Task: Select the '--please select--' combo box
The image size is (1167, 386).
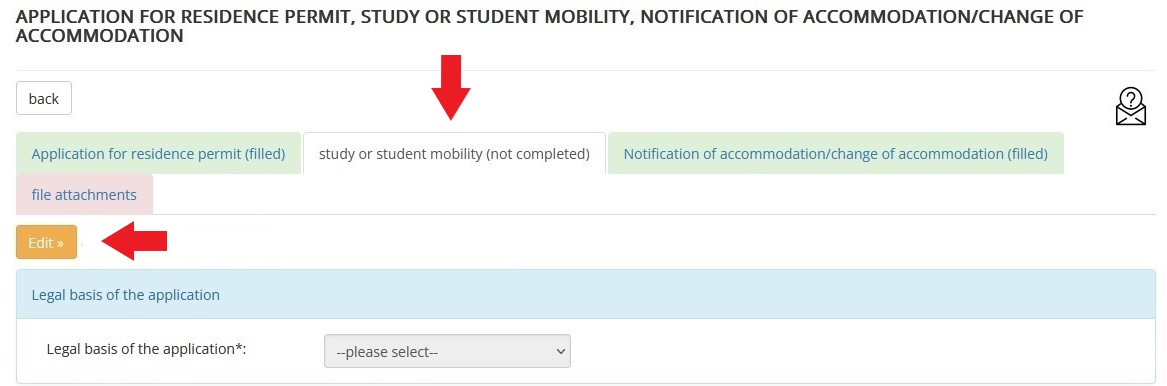Action: tap(447, 351)
